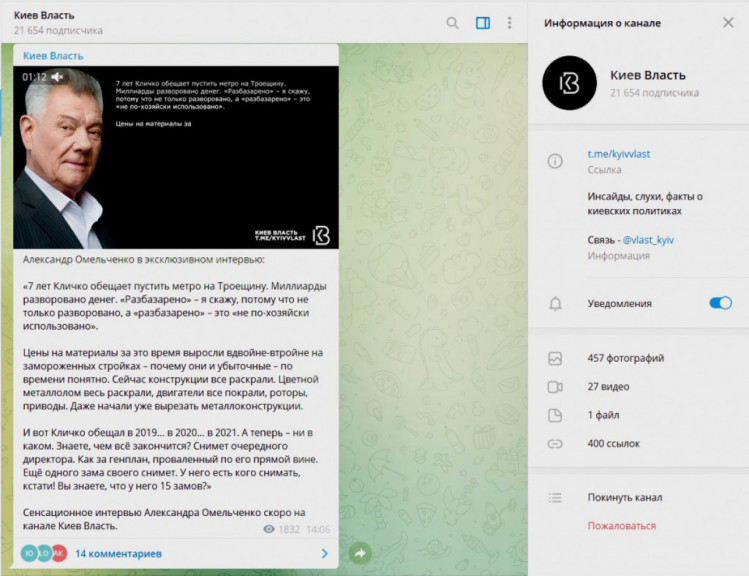The height and width of the screenshot is (576, 749).
Task: Open the 14 комментариев thread
Action: point(118,554)
